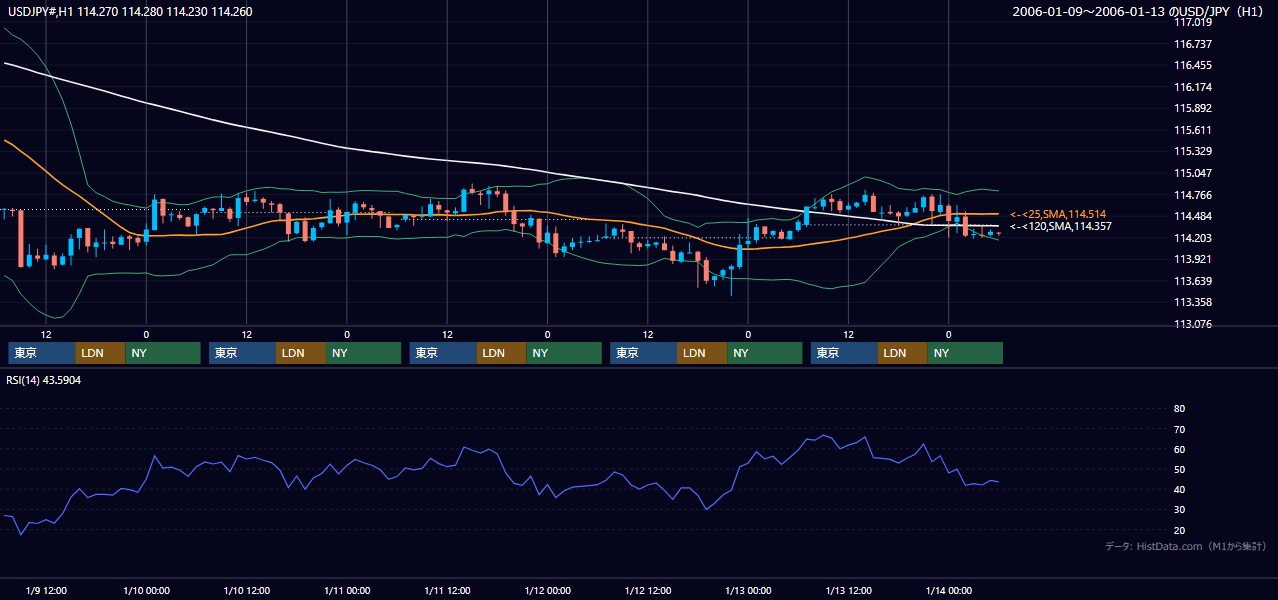Click the NY session block for 1/13
Screen dimensions: 1278x600
click(966, 353)
